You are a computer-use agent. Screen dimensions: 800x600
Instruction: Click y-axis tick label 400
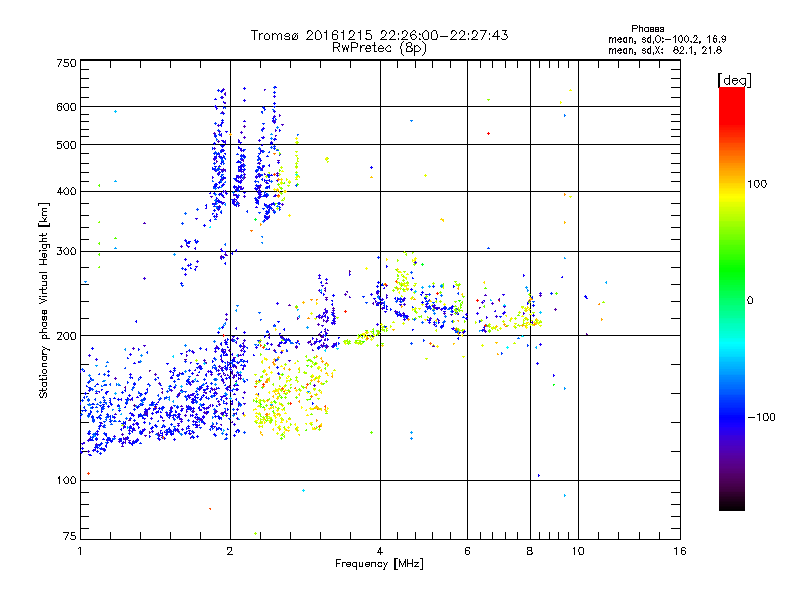pyautogui.click(x=67, y=192)
